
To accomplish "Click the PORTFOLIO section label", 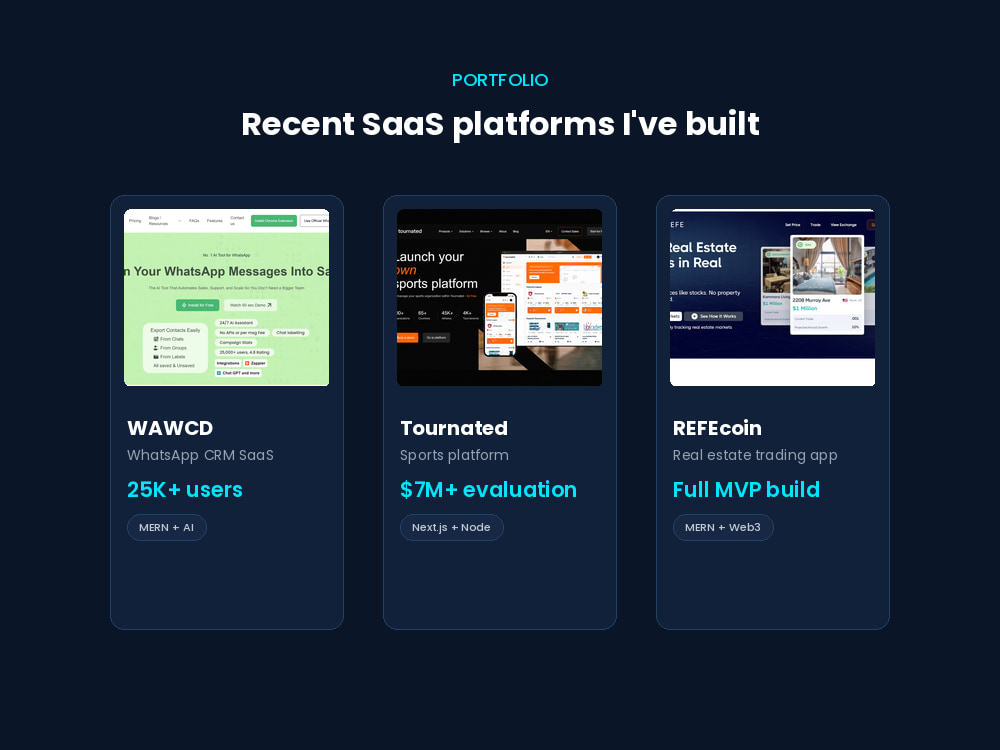I will [x=500, y=80].
